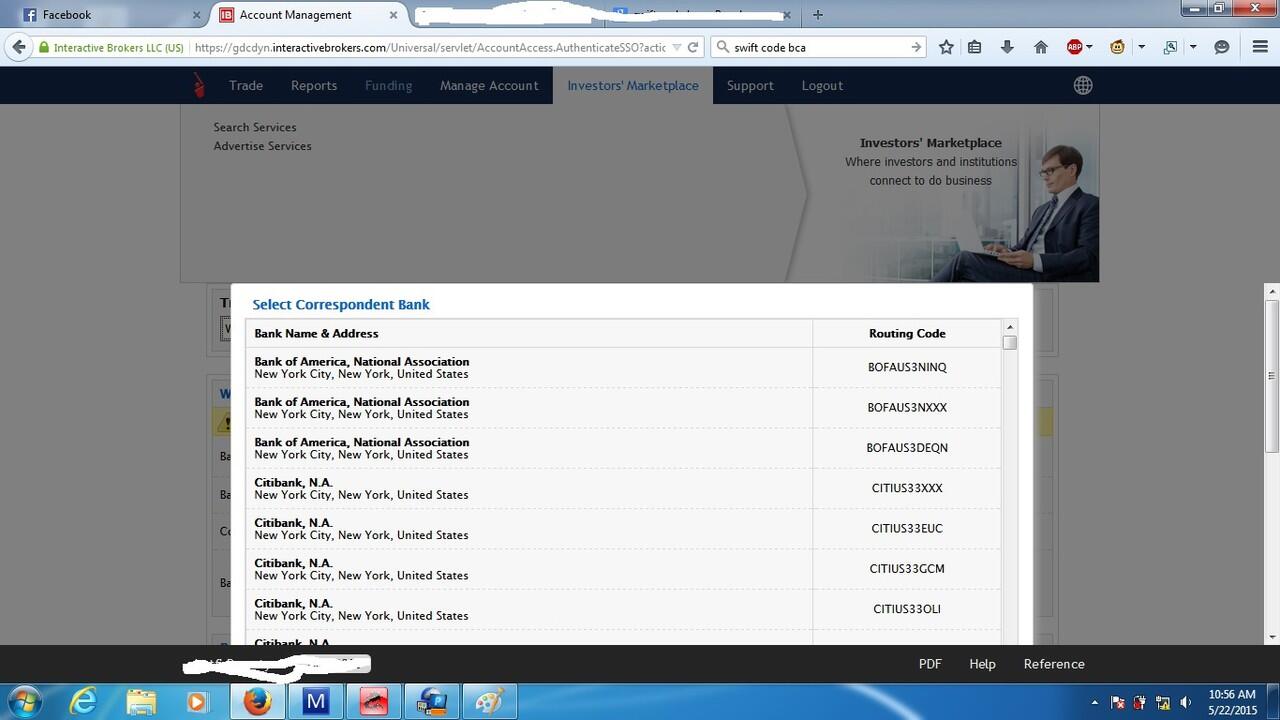Viewport: 1280px width, 720px height.
Task: Close the Account Management tab
Action: 394,15
